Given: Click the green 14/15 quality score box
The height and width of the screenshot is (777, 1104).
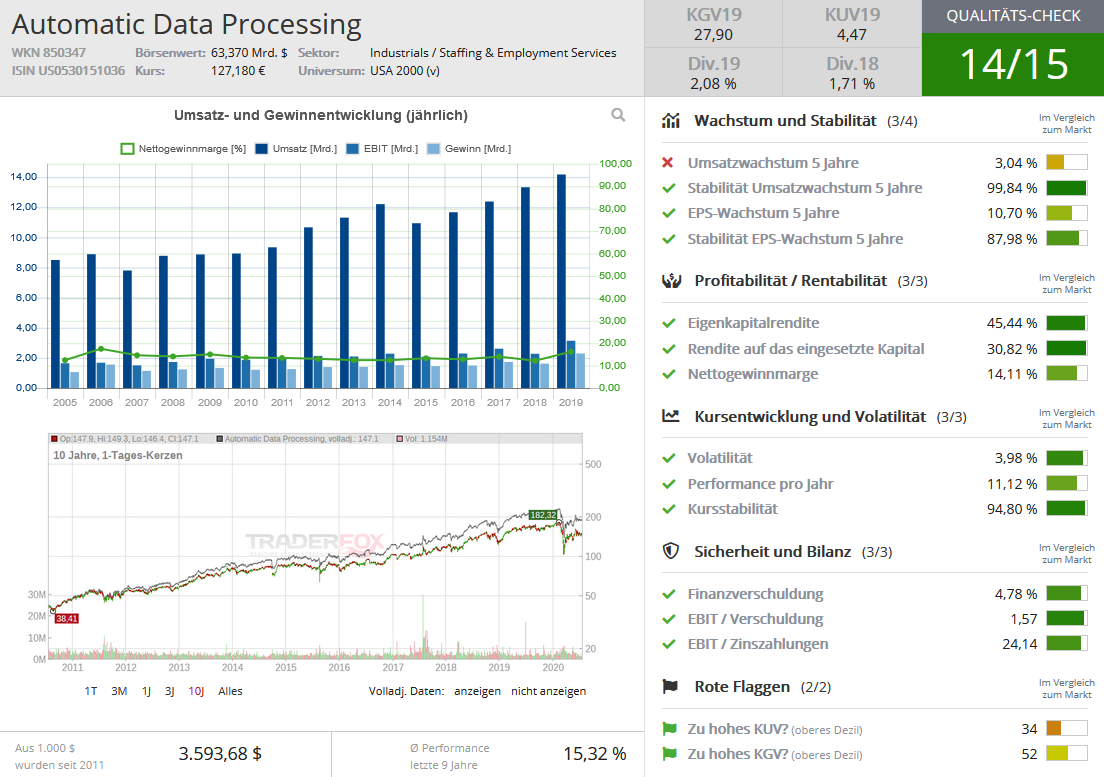Looking at the screenshot, I should (1013, 65).
